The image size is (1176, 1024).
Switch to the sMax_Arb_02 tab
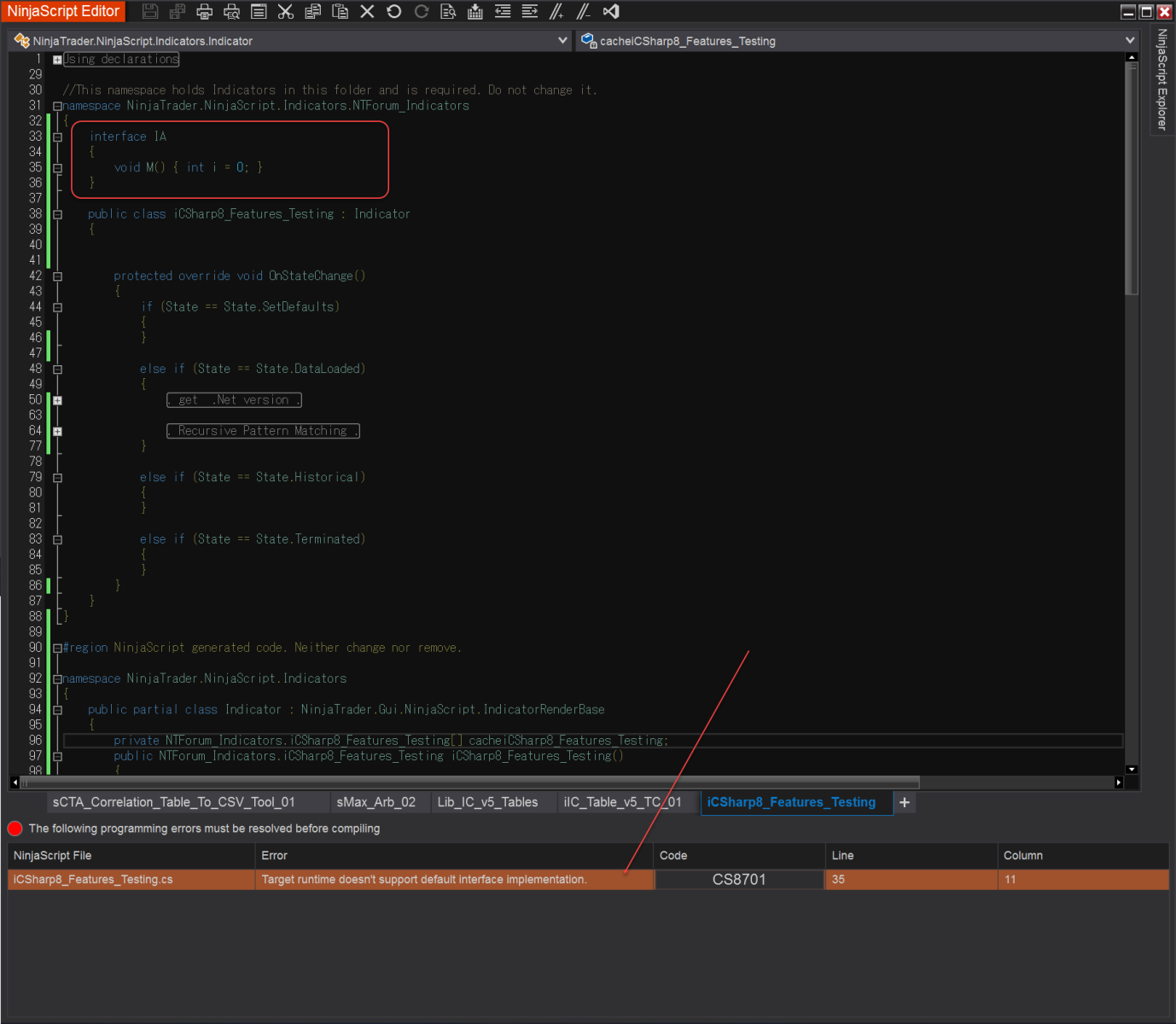click(376, 802)
